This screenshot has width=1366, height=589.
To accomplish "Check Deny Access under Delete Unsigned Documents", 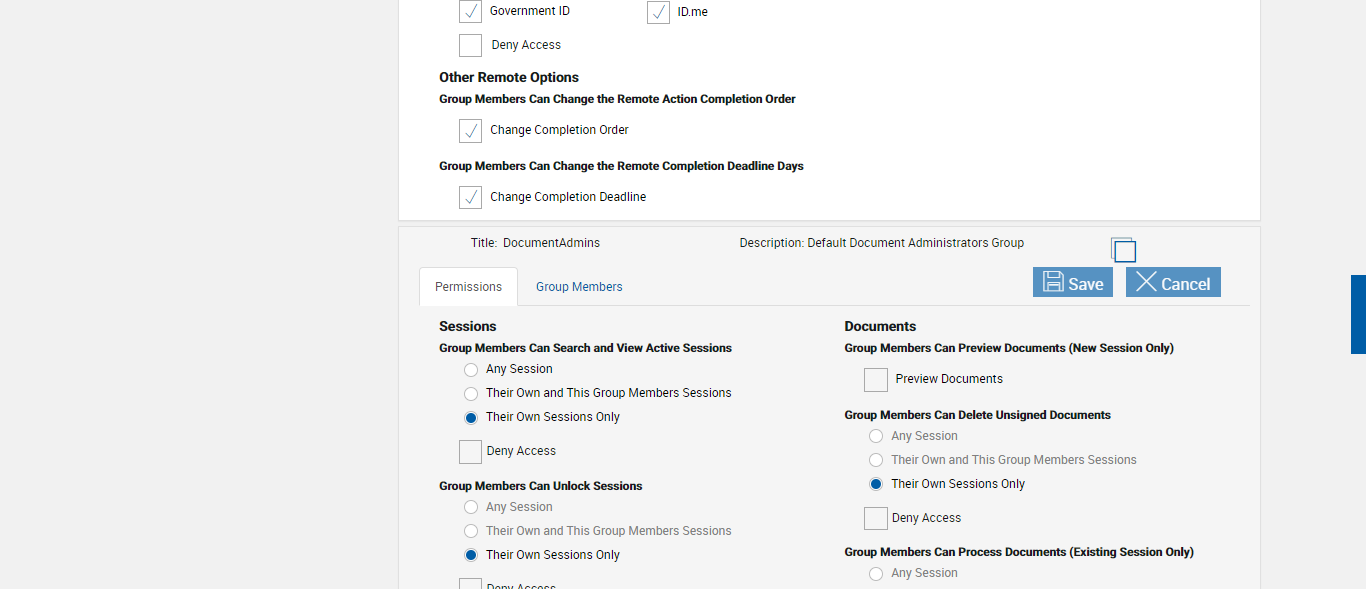I will tap(875, 518).
